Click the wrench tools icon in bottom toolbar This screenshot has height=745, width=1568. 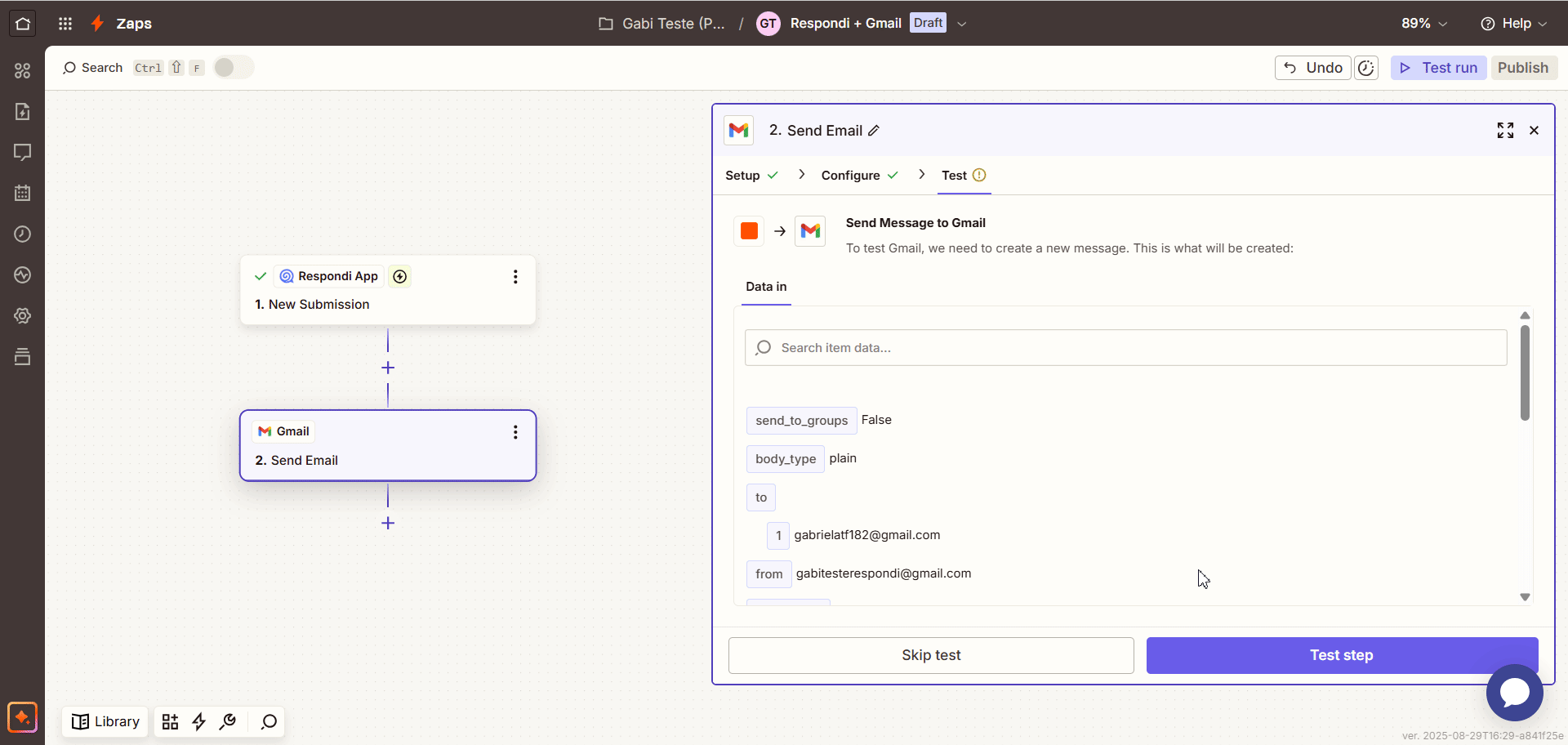pos(228,722)
